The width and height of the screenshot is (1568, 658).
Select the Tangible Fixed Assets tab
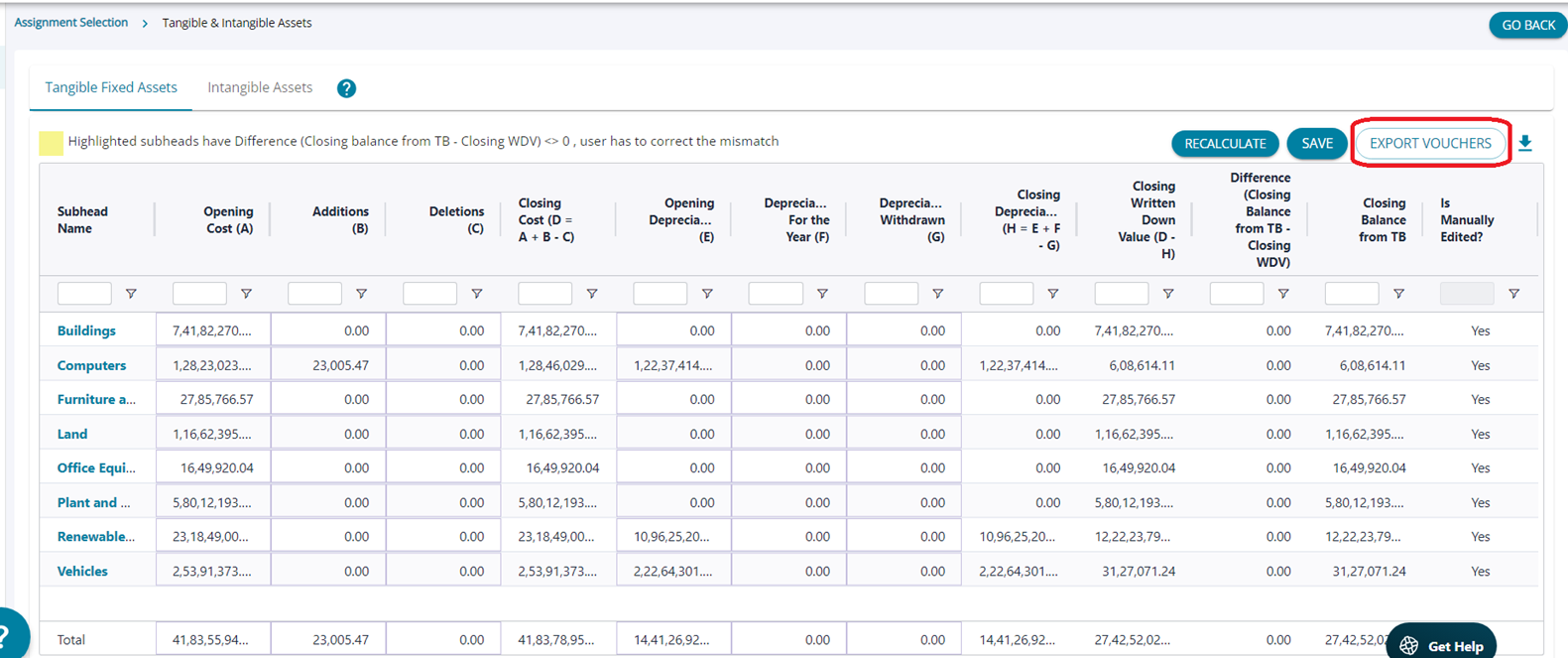tap(111, 87)
